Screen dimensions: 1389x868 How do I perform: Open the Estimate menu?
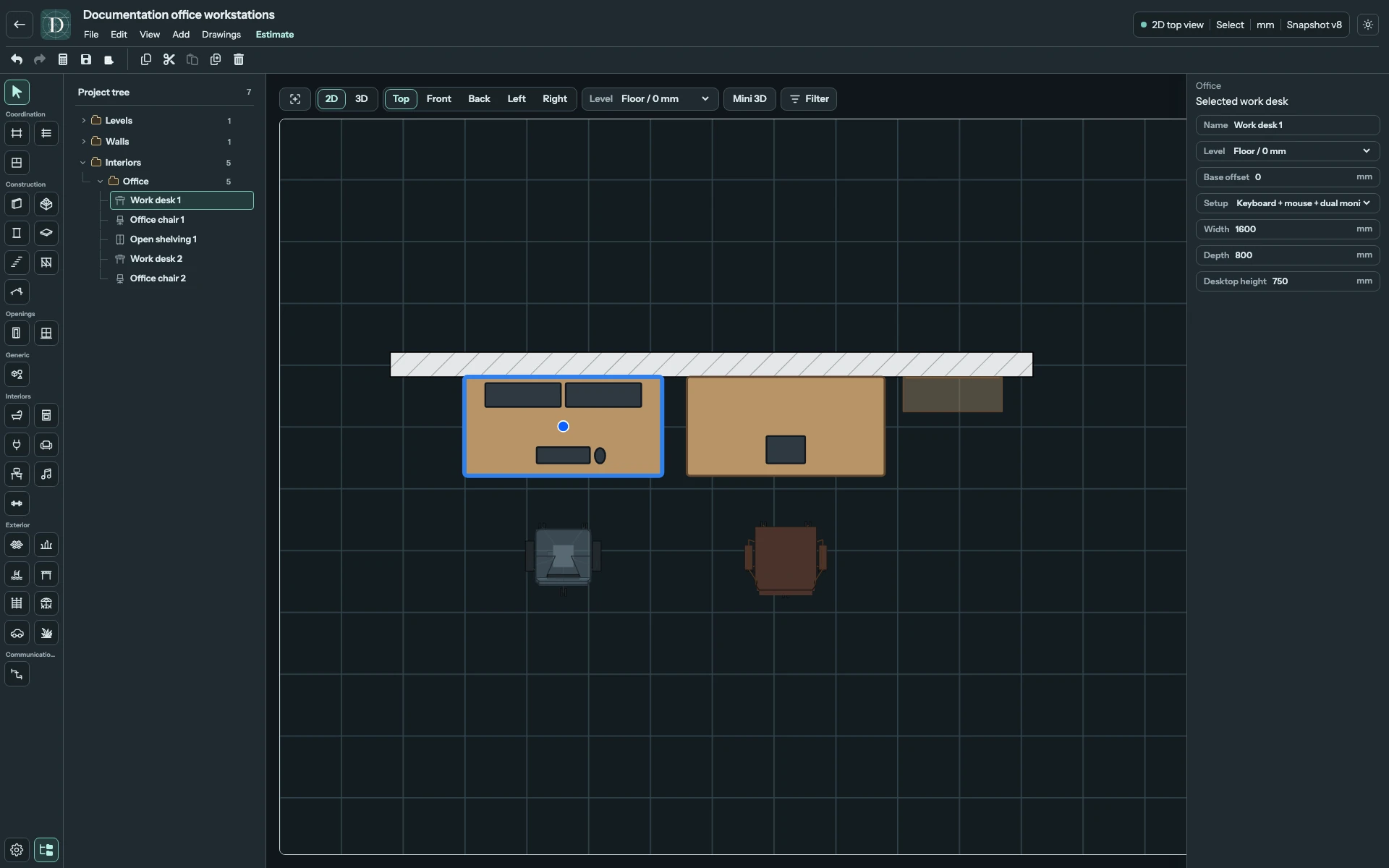coord(275,35)
